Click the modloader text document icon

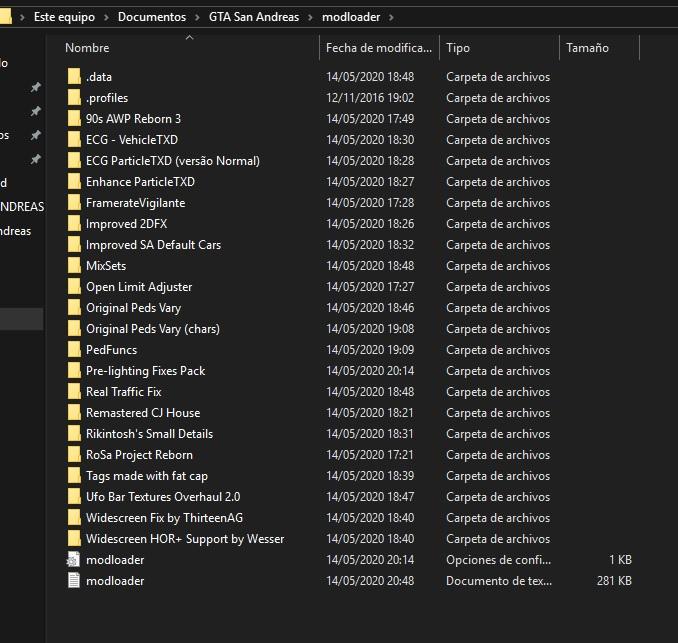[x=74, y=580]
